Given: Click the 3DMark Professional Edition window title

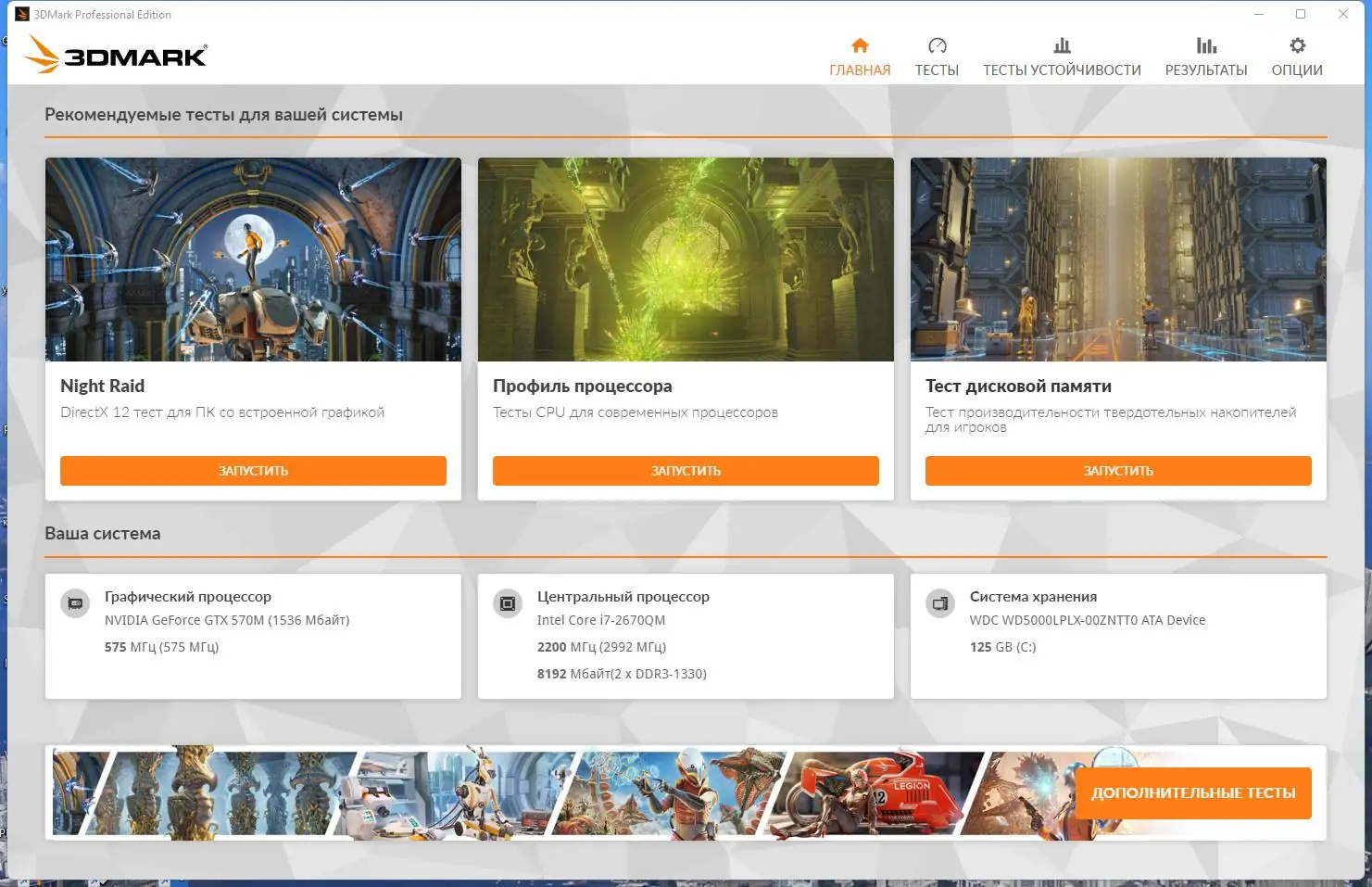Looking at the screenshot, I should click(x=103, y=14).
